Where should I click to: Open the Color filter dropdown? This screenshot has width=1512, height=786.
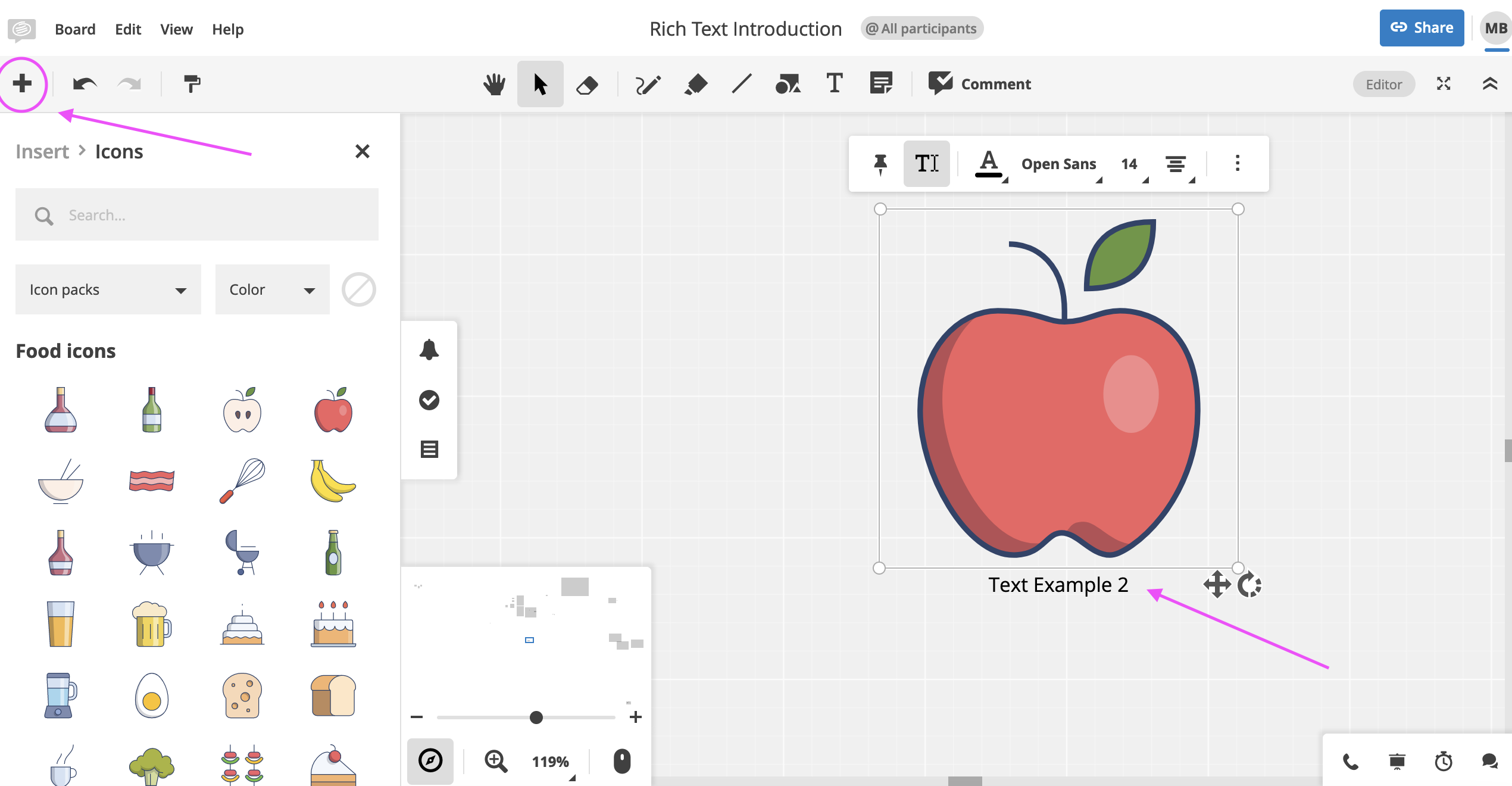pos(272,289)
